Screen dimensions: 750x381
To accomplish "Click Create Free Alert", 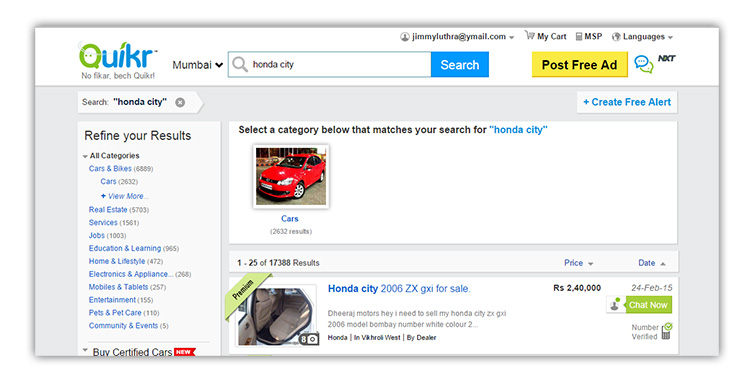I will 627,102.
